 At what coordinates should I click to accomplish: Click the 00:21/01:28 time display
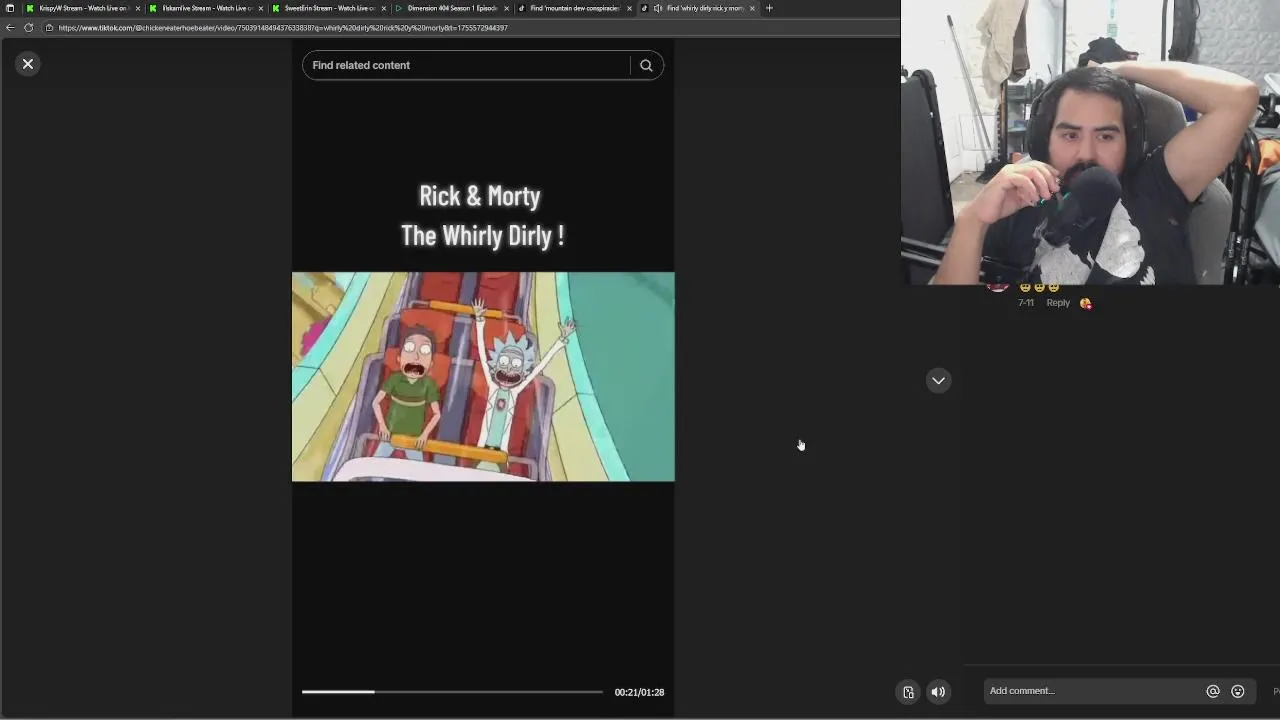(x=639, y=692)
